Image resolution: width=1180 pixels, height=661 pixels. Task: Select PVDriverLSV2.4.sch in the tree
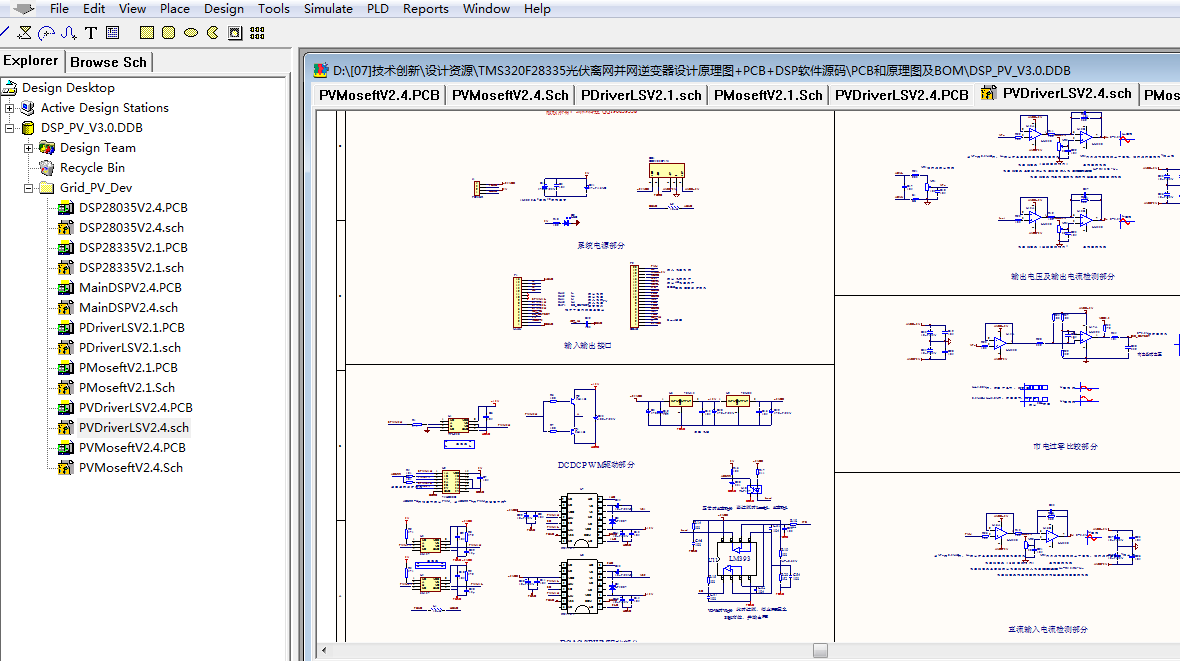coord(134,428)
